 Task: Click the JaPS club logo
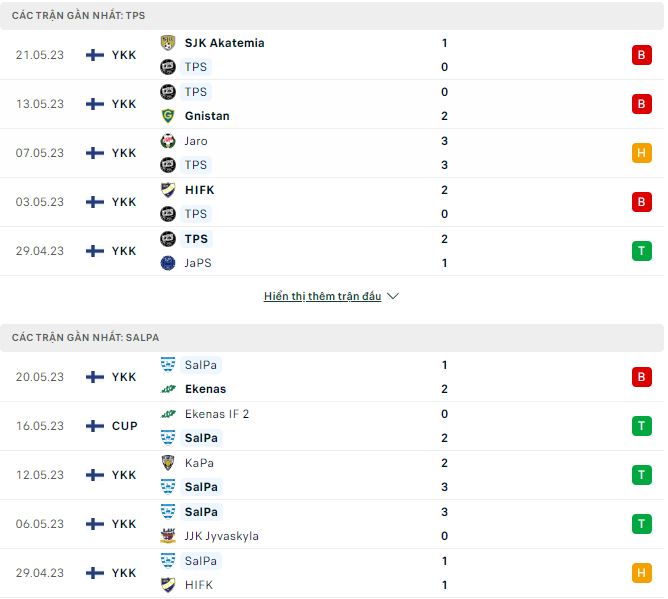[x=168, y=263]
